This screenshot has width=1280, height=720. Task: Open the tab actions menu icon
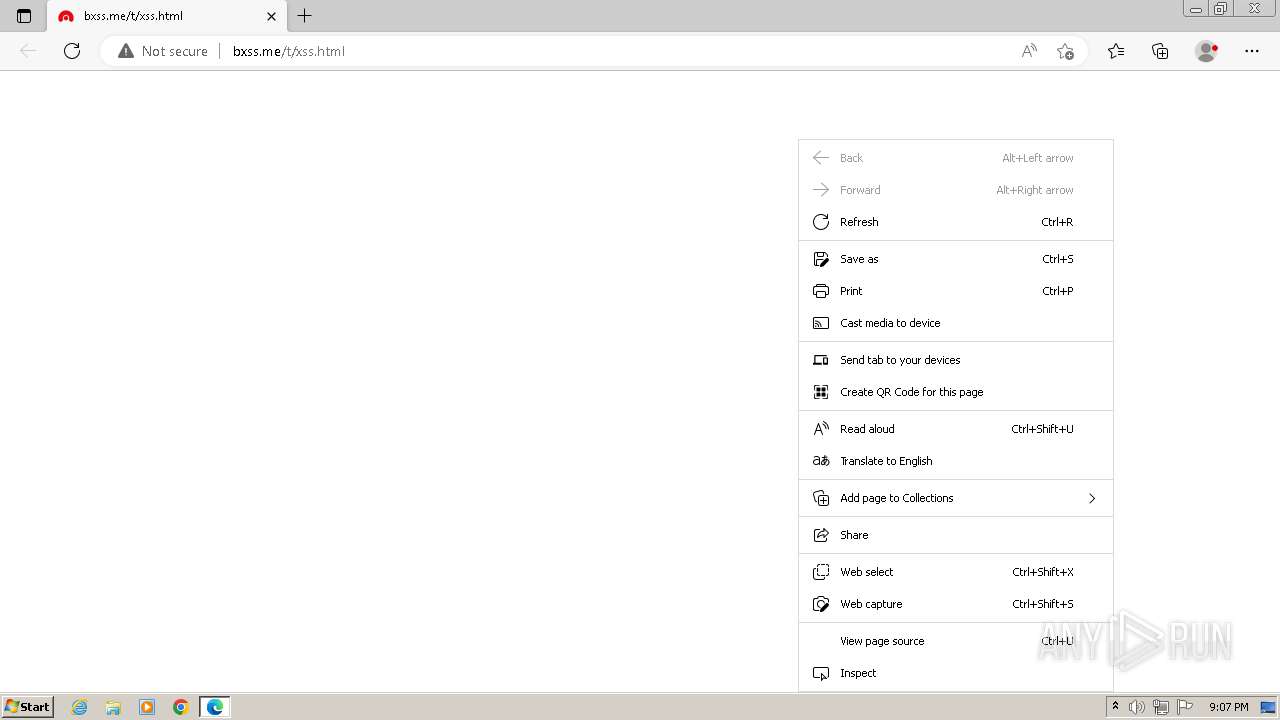(x=24, y=16)
